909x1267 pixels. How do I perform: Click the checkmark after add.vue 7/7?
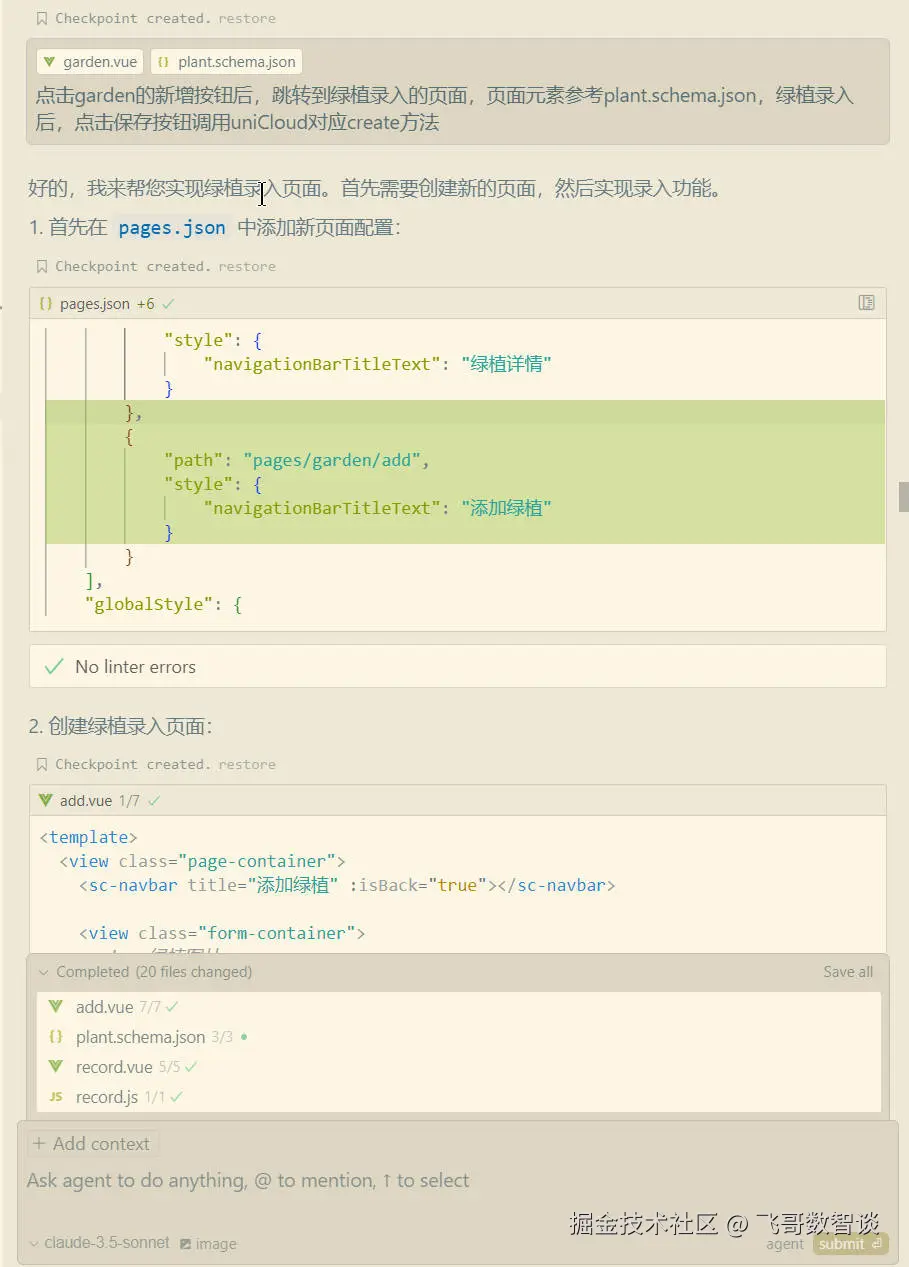pos(173,1007)
